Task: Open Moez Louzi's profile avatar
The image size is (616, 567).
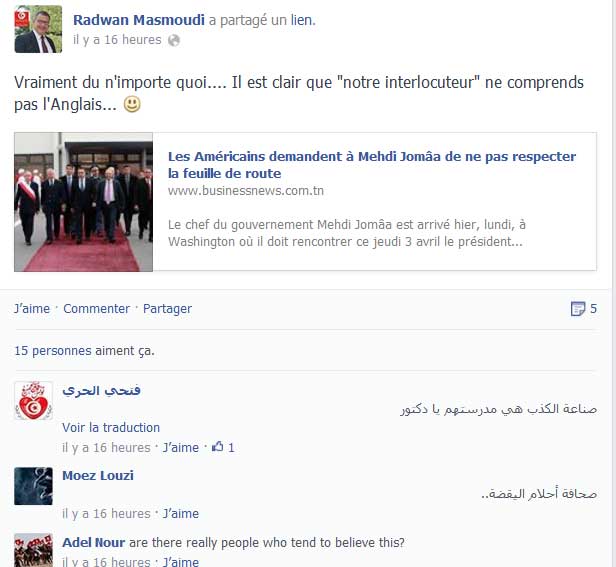Action: 33,486
